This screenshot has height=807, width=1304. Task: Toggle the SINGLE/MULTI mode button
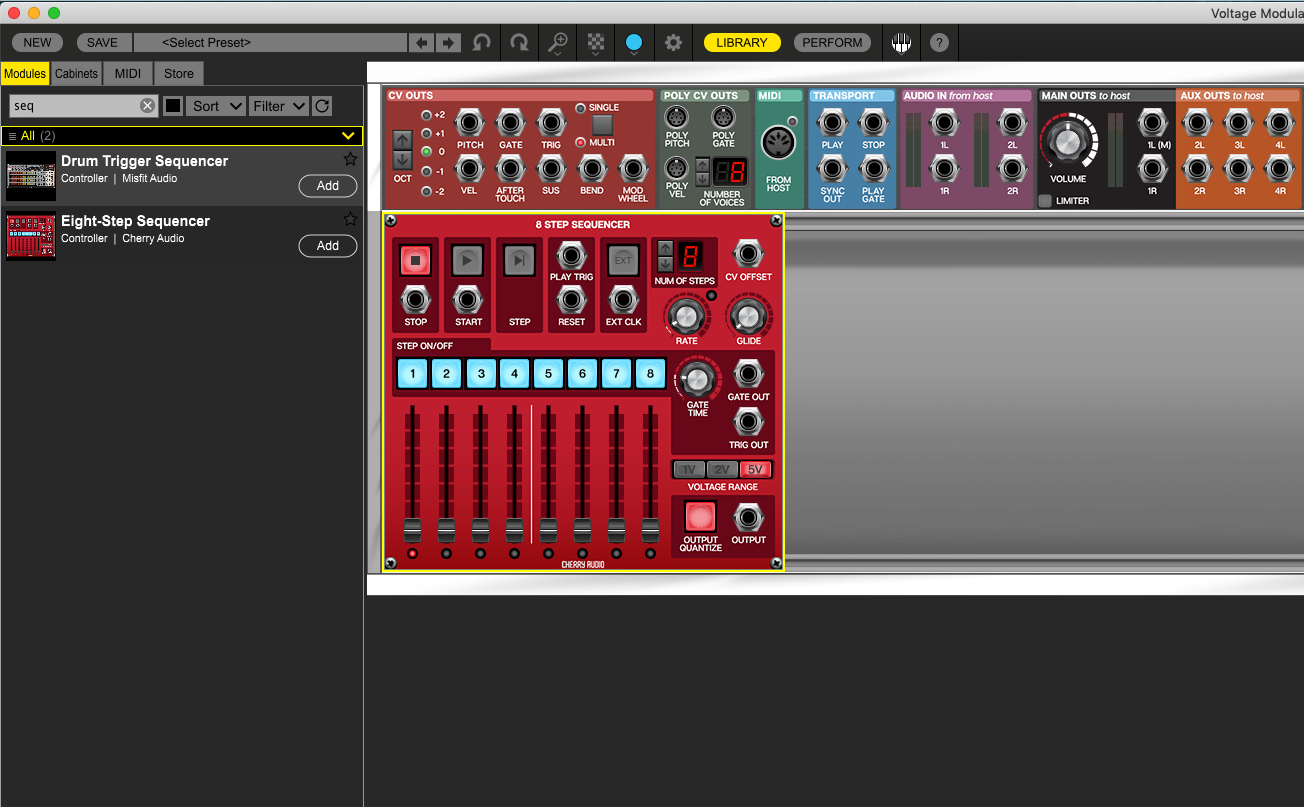click(602, 125)
